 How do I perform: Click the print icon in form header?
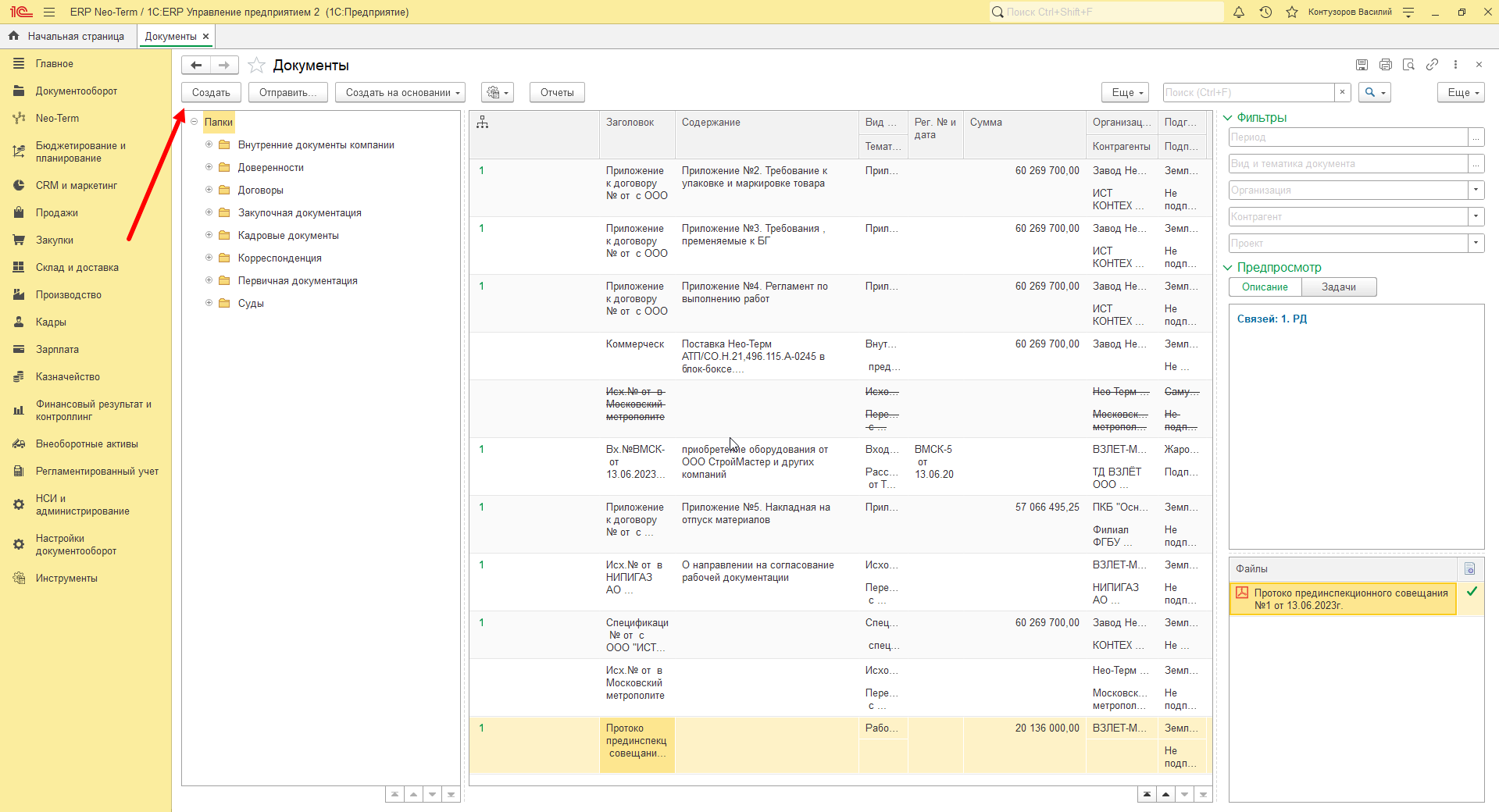pyautogui.click(x=1385, y=65)
